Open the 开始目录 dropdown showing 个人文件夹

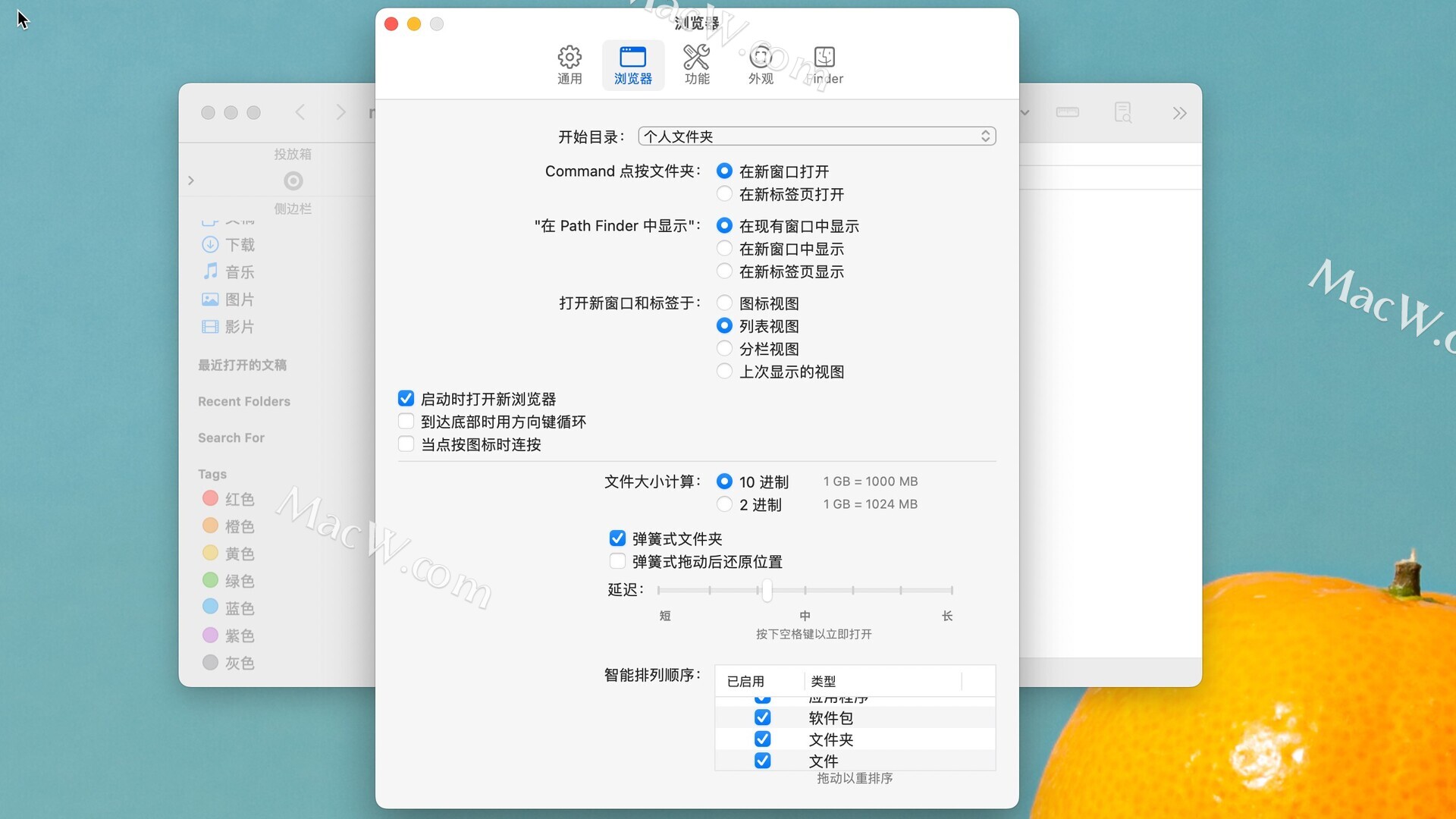[817, 136]
